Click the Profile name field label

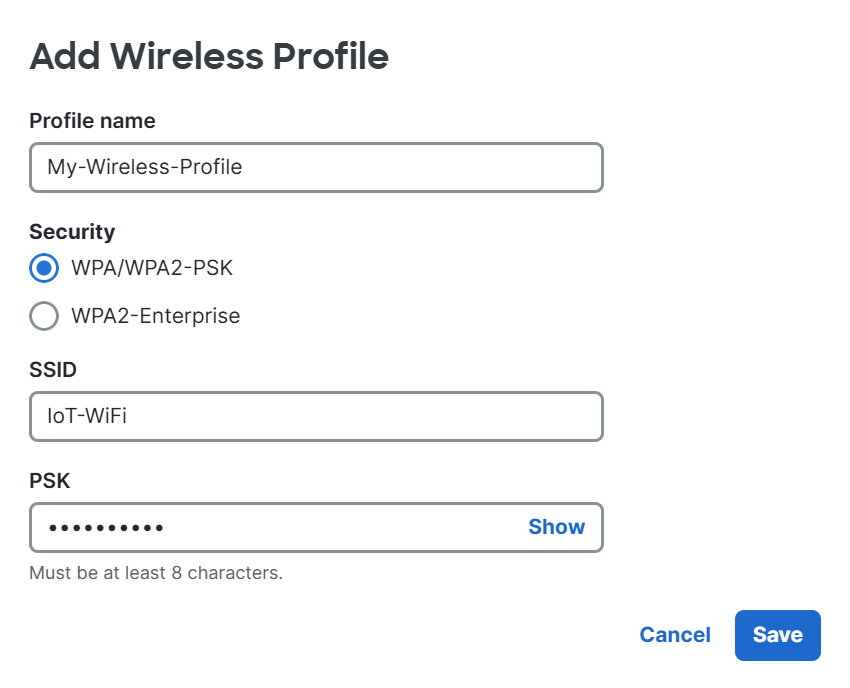[x=92, y=121]
